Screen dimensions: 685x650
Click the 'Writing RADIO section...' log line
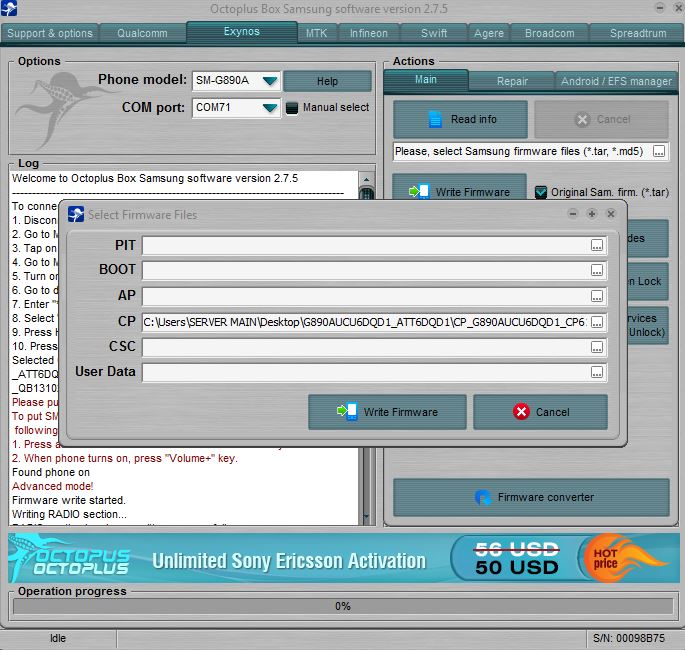(69, 514)
